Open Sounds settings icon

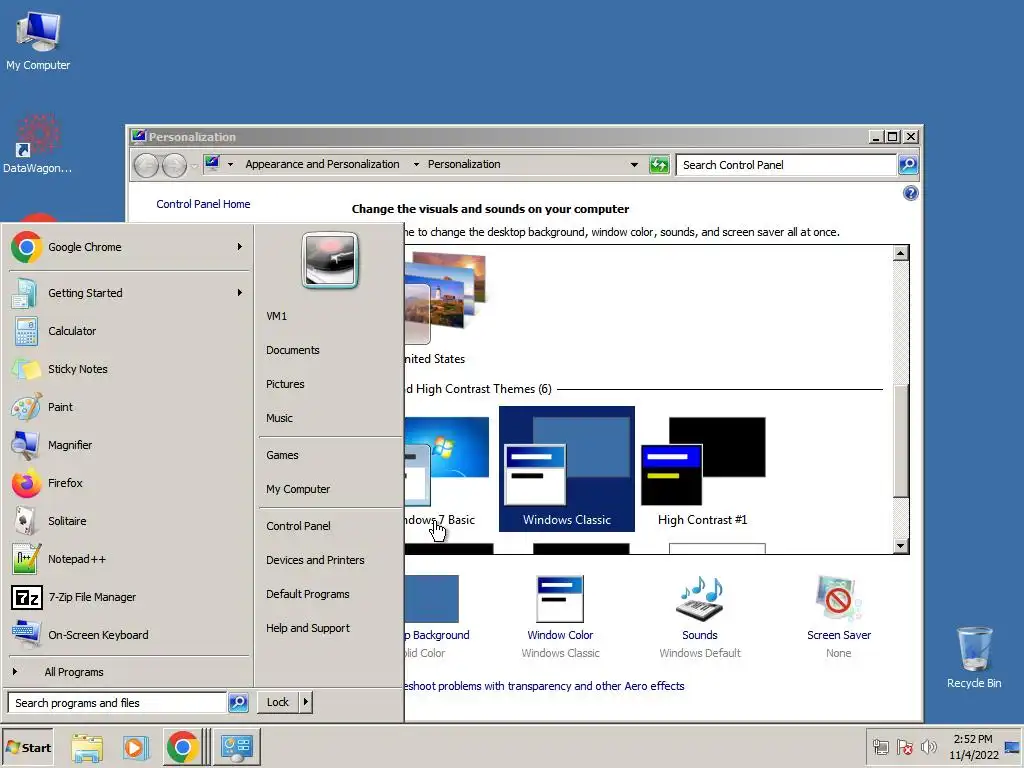[700, 598]
